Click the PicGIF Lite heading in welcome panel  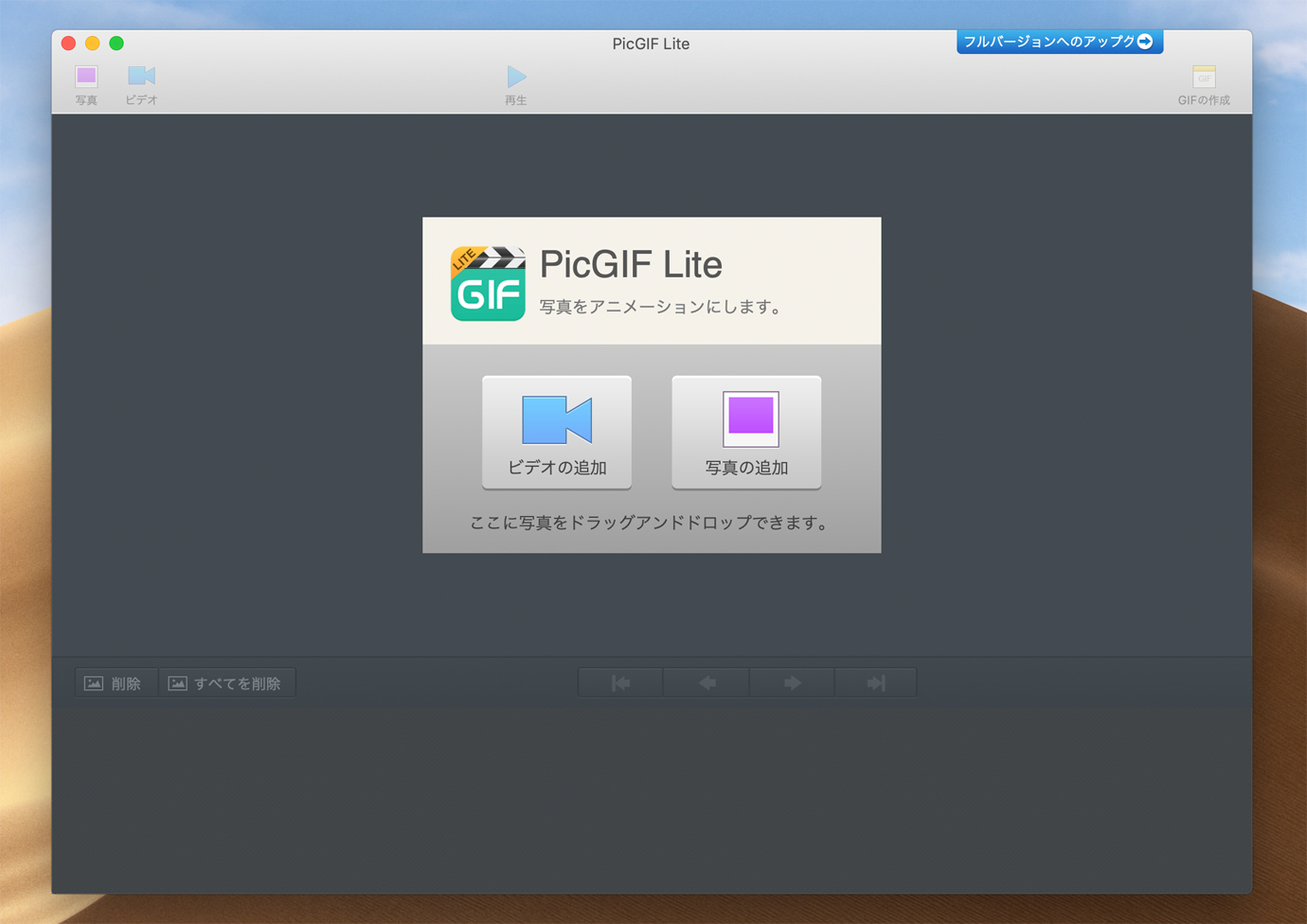pos(631,264)
